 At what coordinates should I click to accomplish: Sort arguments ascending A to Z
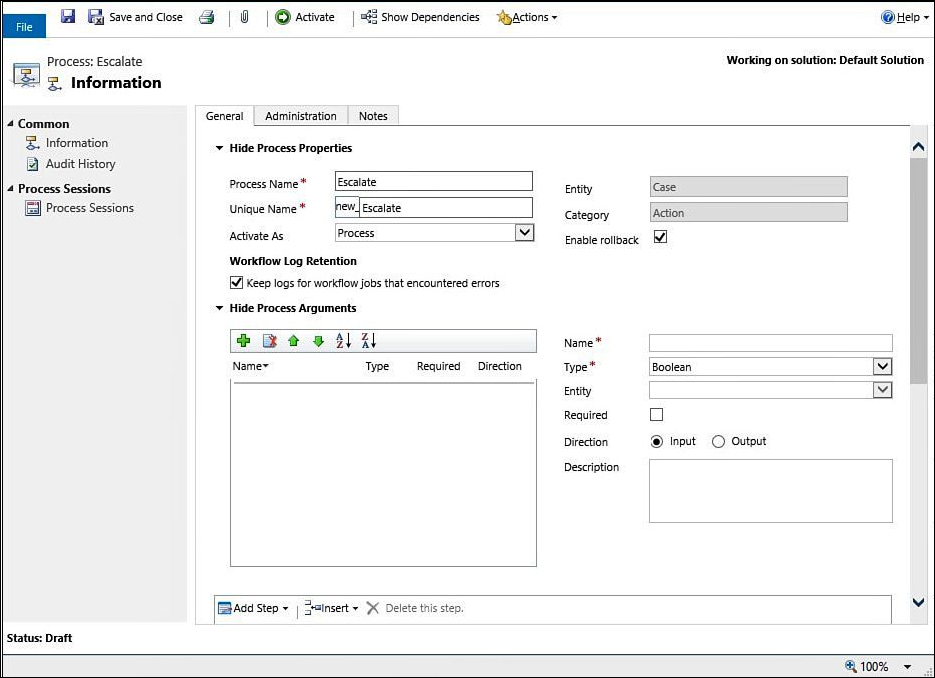point(343,340)
